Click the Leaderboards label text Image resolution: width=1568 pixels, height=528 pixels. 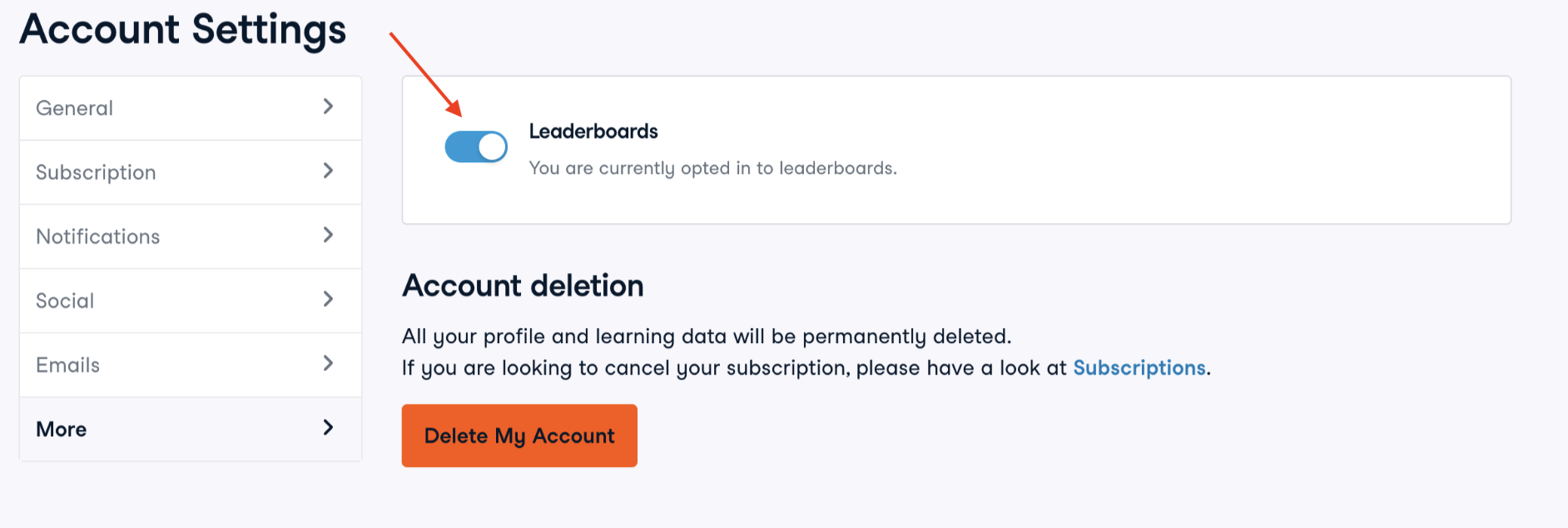click(x=593, y=131)
